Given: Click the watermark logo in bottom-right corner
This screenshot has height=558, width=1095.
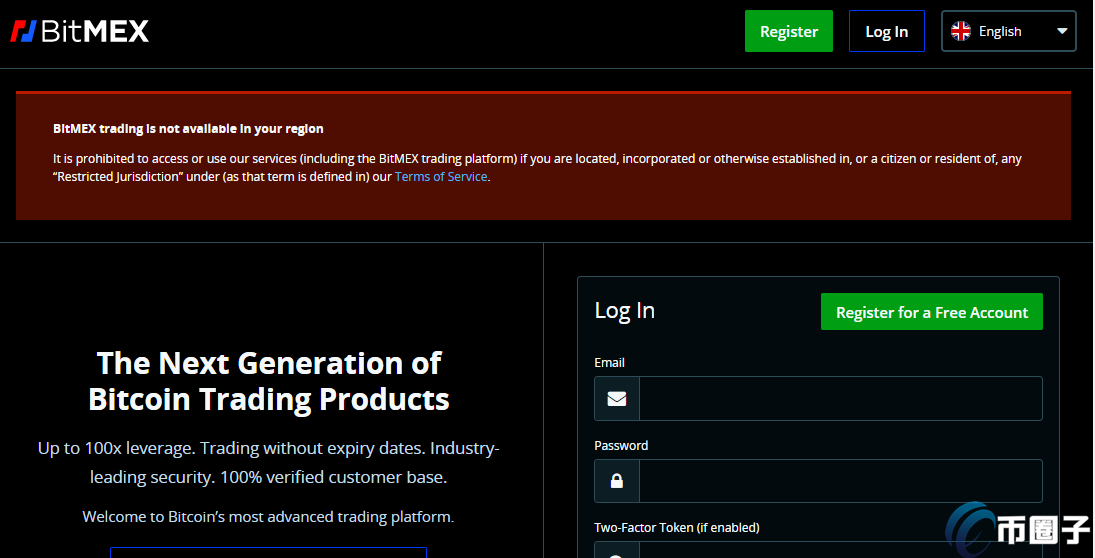Looking at the screenshot, I should point(1018,528).
